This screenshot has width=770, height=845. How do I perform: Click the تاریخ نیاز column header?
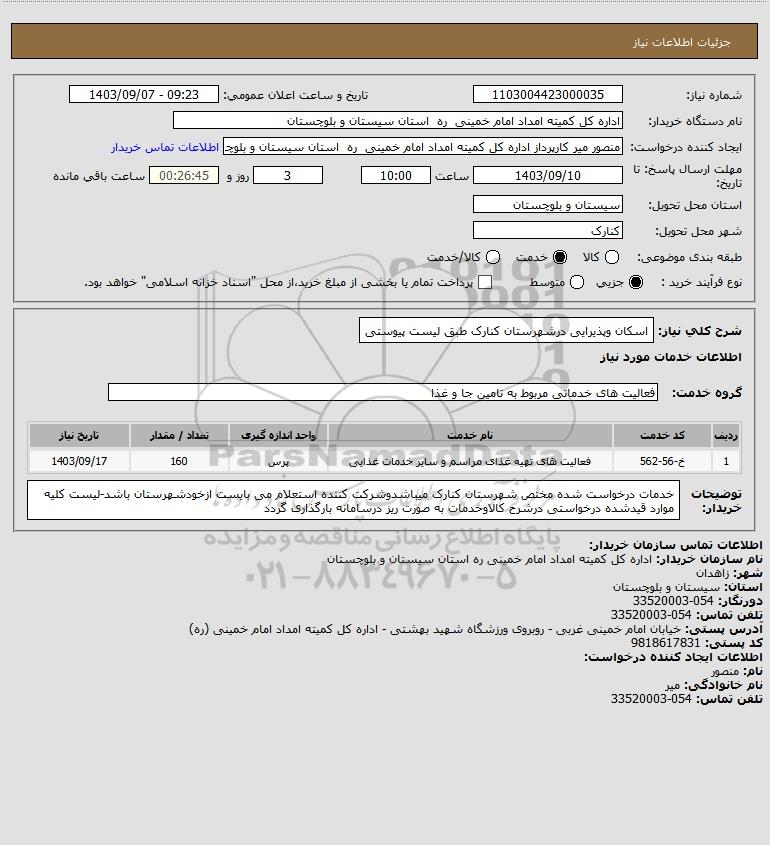(x=79, y=435)
